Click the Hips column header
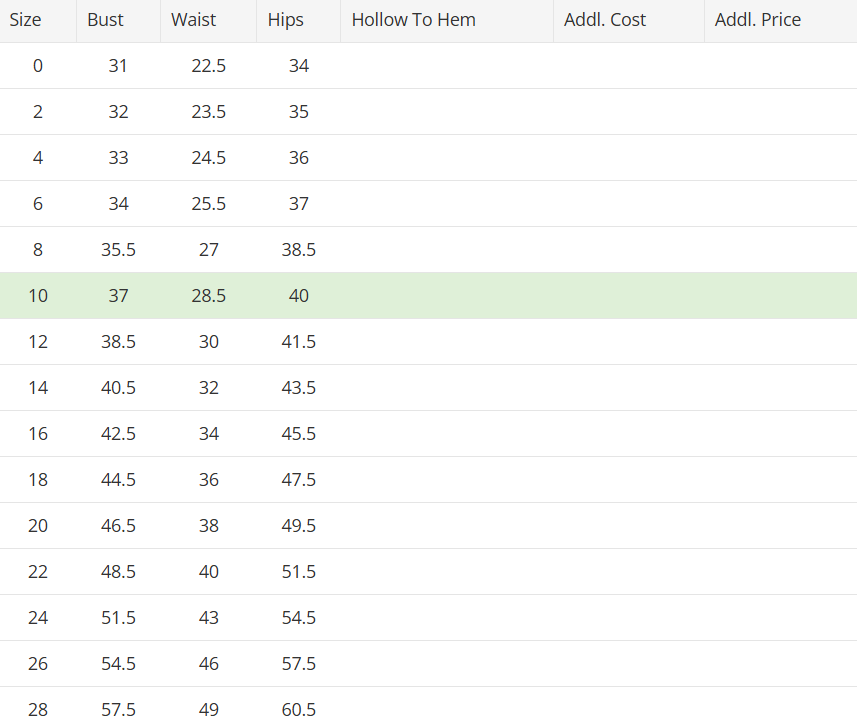Image resolution: width=857 pixels, height=727 pixels. coord(298,20)
